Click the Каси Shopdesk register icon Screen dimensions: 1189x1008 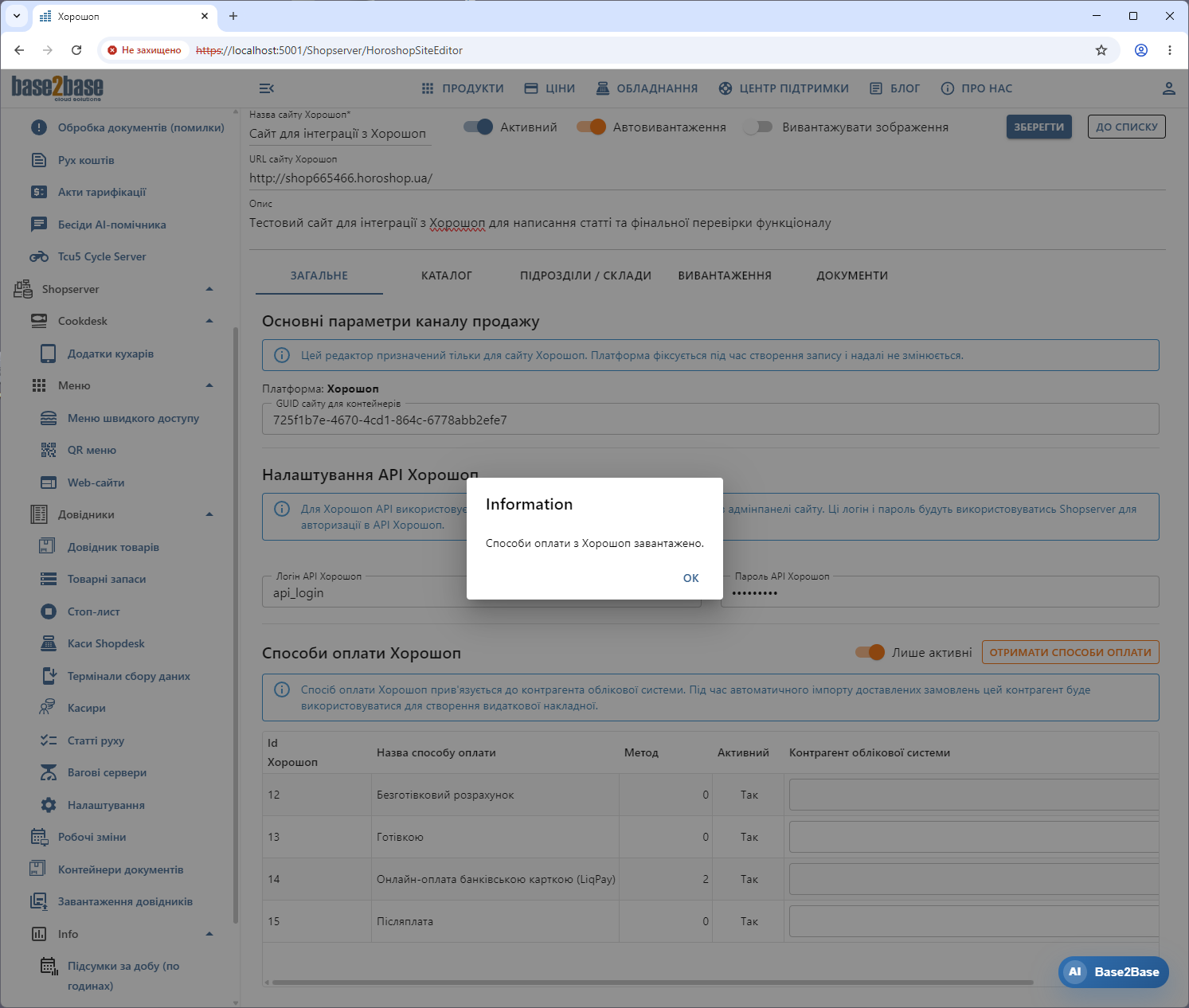49,643
